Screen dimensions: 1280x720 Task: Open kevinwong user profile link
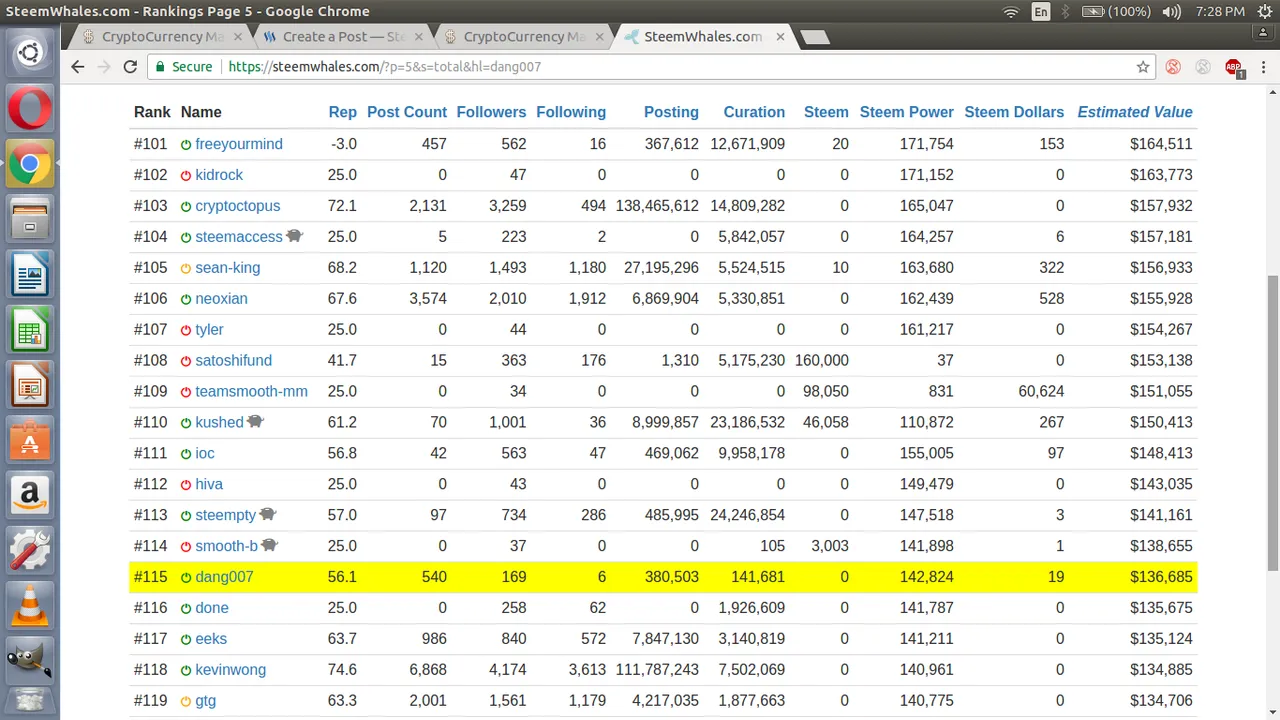(230, 670)
